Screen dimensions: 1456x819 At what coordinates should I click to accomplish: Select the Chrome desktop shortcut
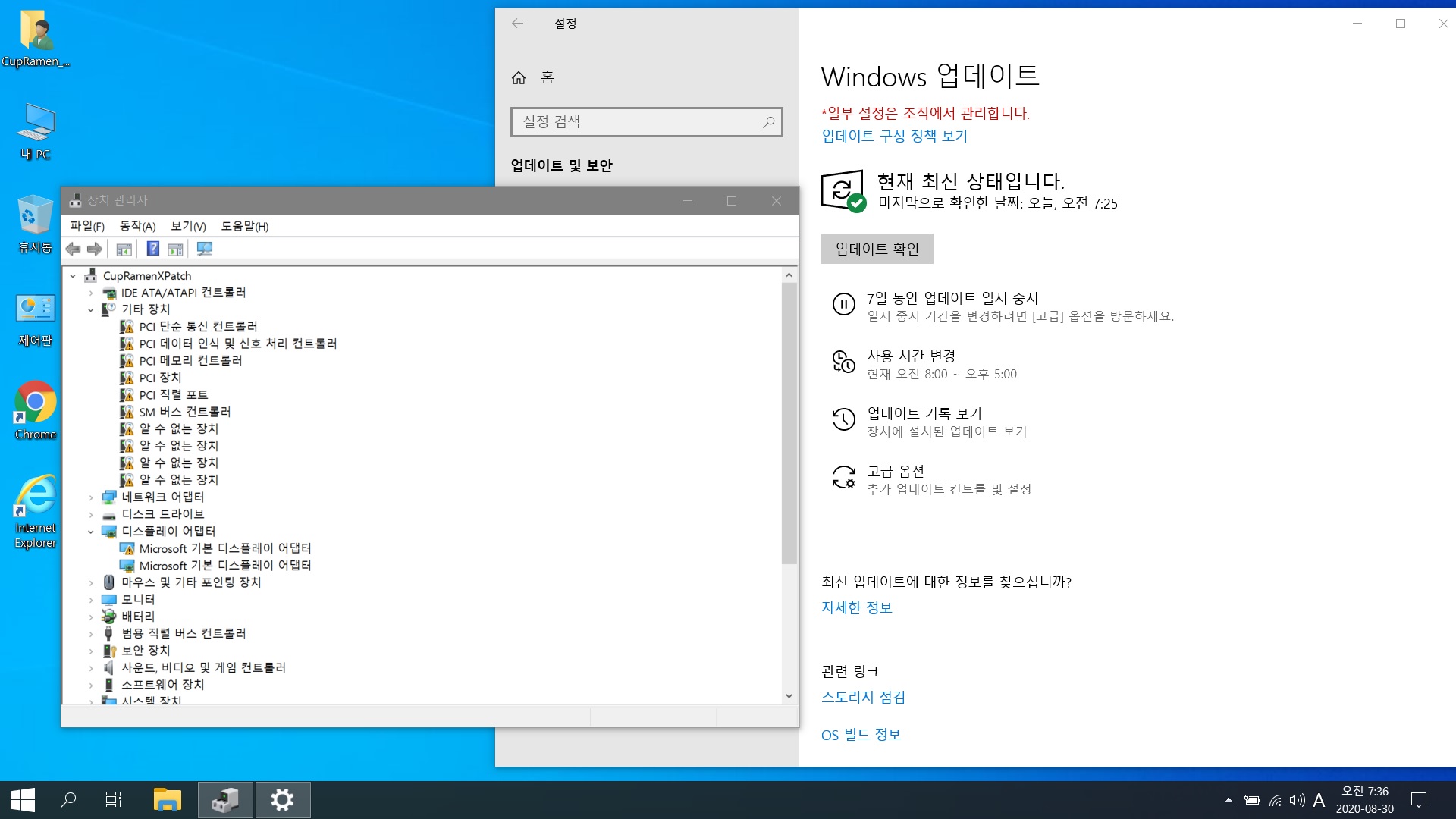(x=35, y=412)
